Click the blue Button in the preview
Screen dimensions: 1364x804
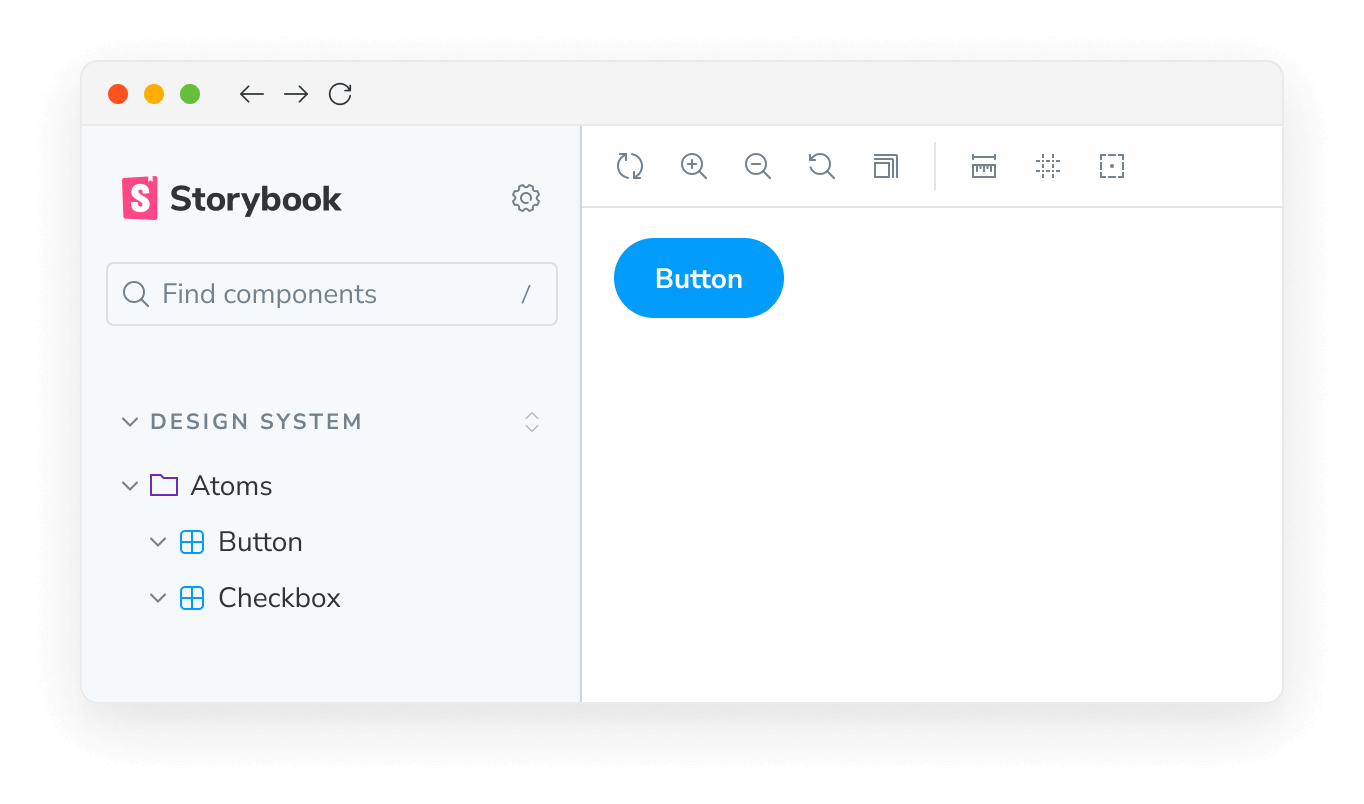click(x=698, y=278)
